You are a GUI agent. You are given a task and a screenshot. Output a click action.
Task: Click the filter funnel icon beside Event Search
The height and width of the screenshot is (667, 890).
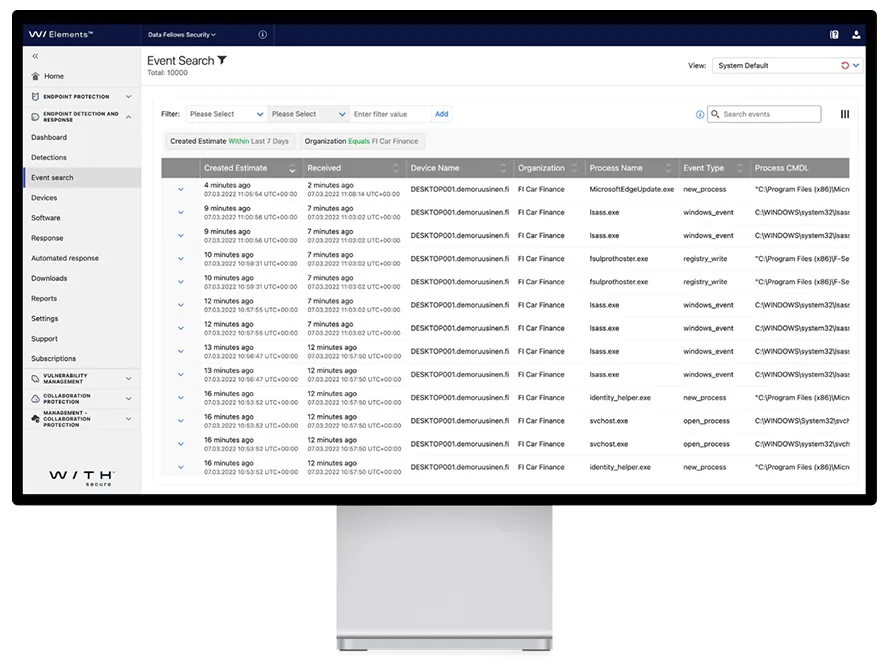pos(222,60)
